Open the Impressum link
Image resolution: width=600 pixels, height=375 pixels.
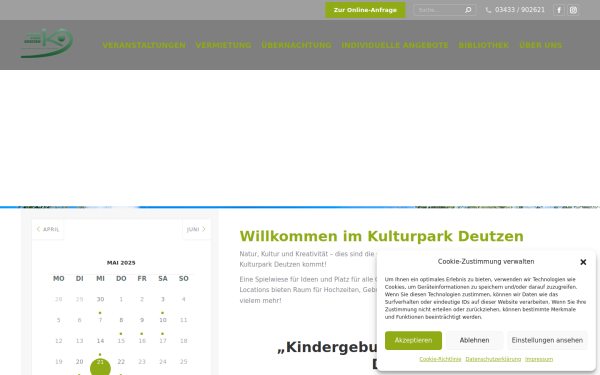coord(539,359)
